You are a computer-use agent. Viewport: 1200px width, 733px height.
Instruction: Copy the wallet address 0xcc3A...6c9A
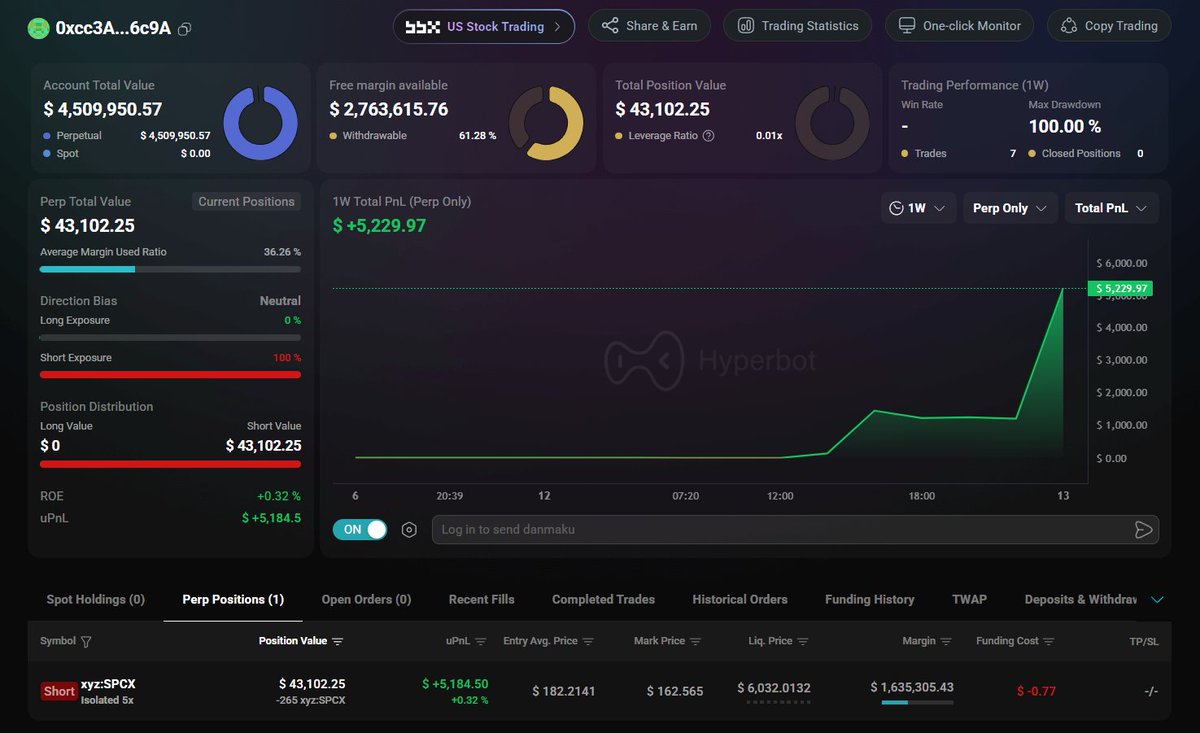coord(184,29)
